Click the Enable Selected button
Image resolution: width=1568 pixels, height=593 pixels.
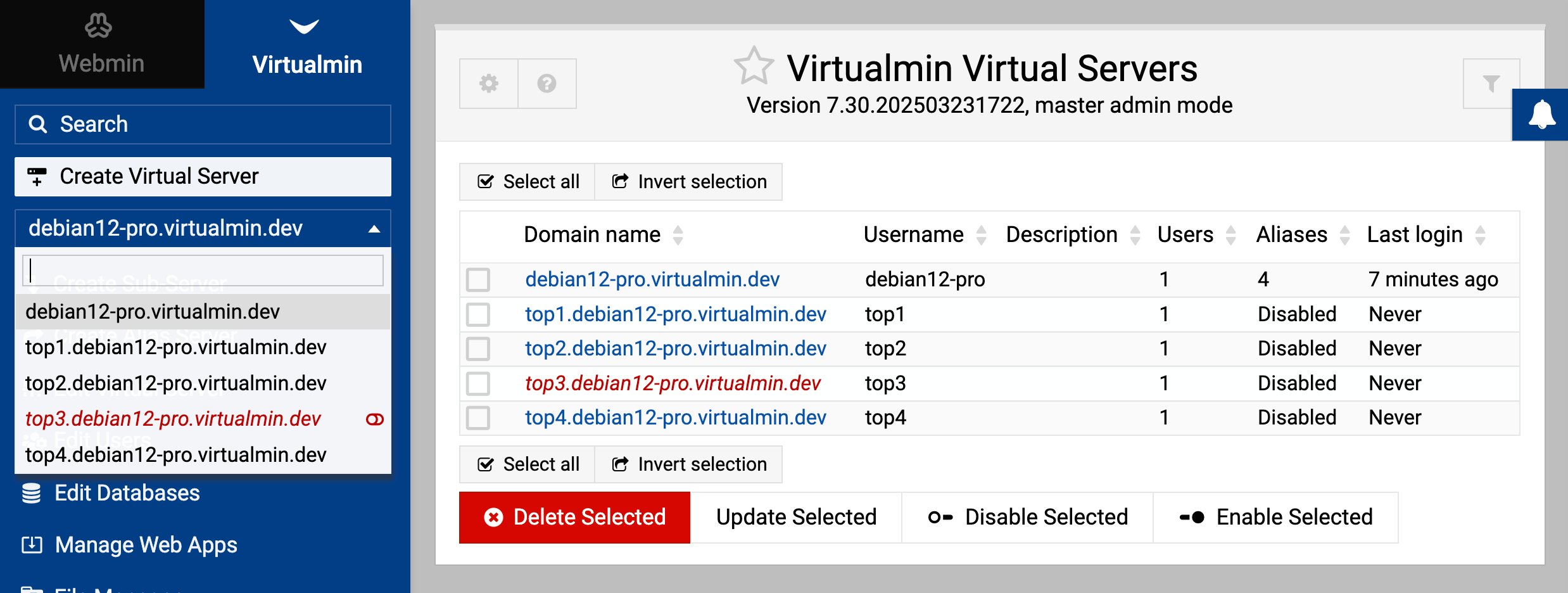coord(1276,518)
